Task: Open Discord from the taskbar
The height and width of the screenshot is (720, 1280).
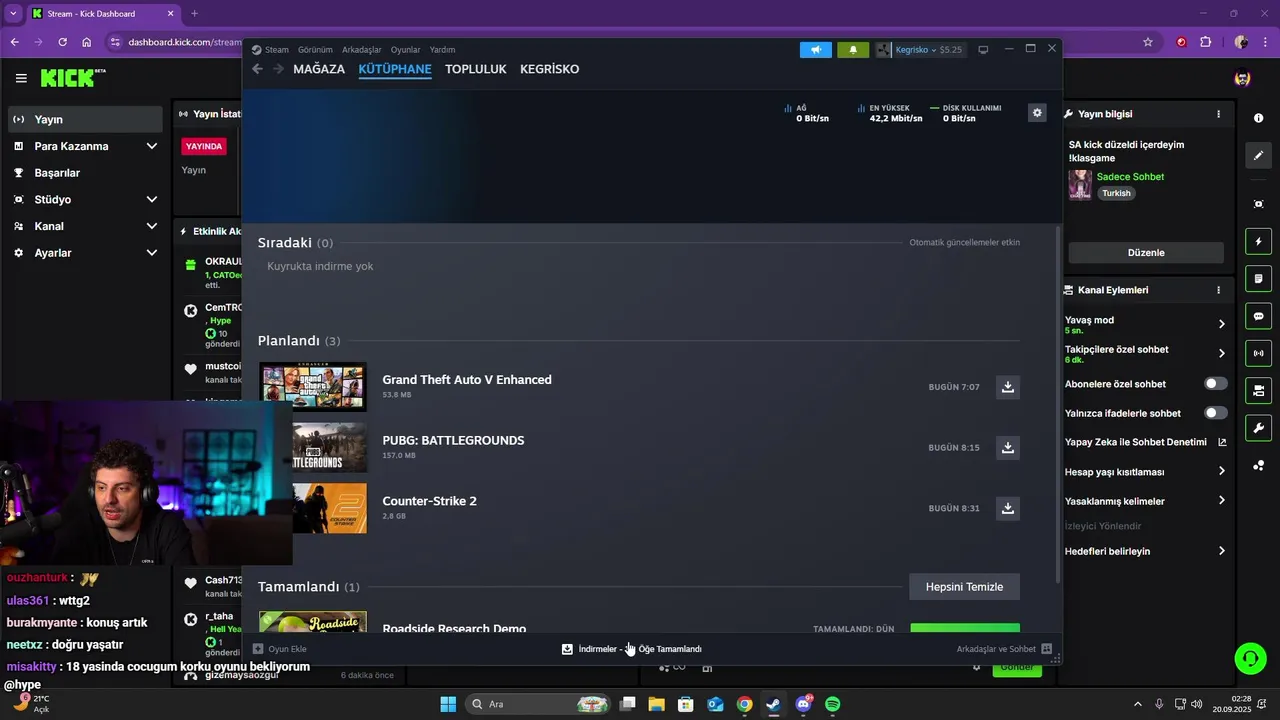Action: click(x=803, y=704)
